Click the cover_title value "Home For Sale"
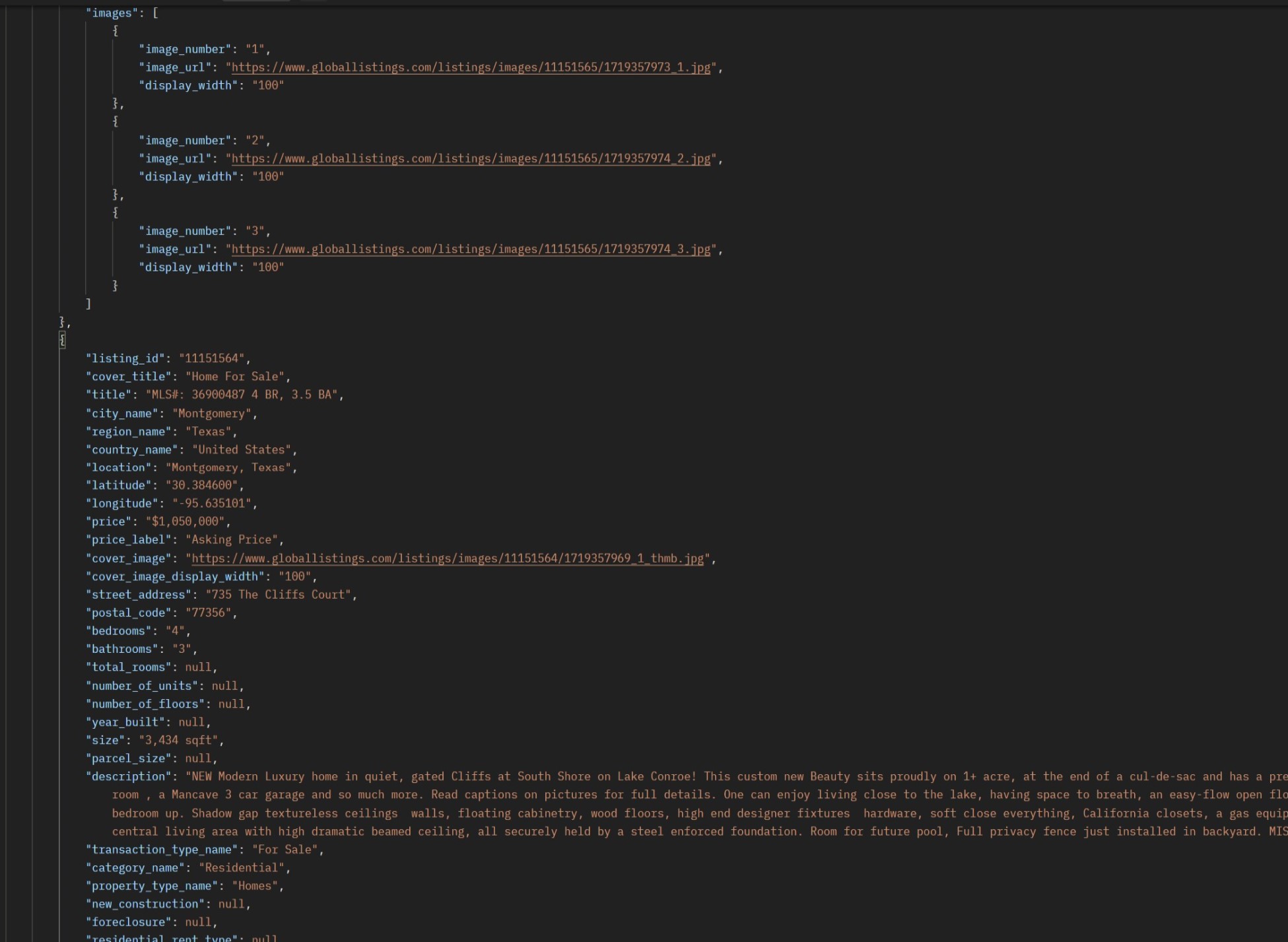Image resolution: width=1288 pixels, height=942 pixels. click(x=234, y=376)
